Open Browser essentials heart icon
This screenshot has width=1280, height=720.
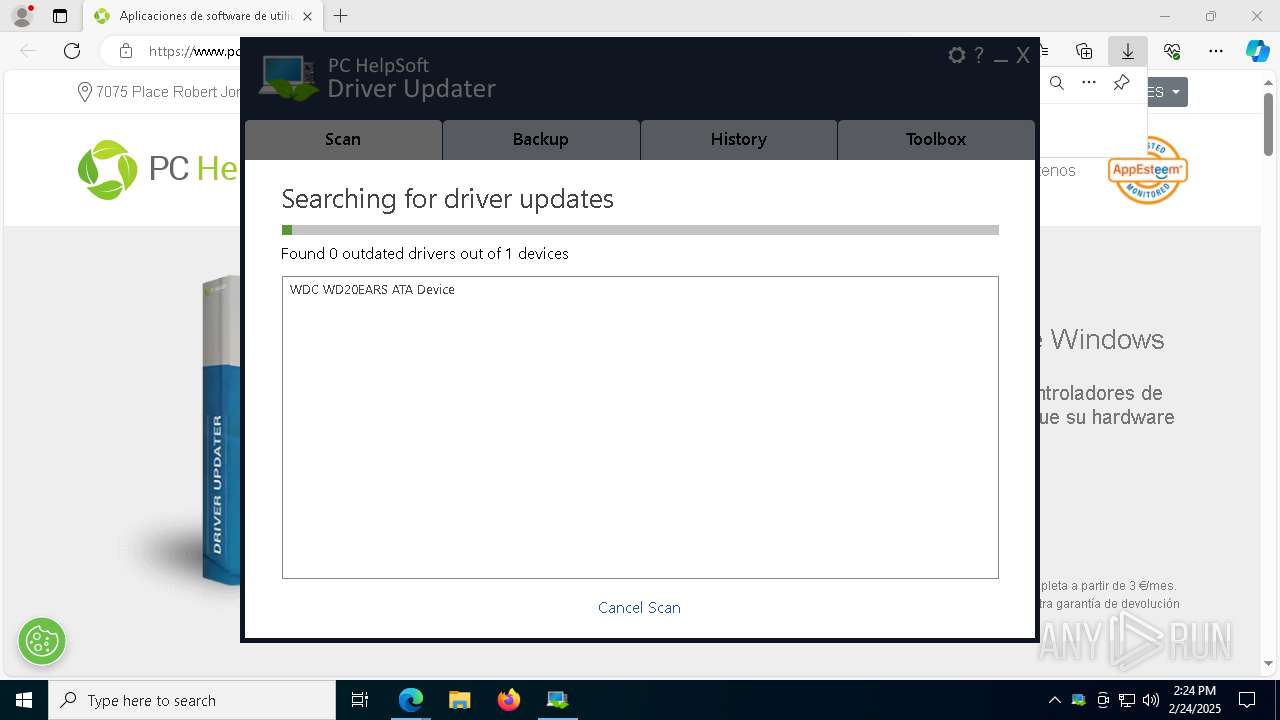[x=1172, y=51]
